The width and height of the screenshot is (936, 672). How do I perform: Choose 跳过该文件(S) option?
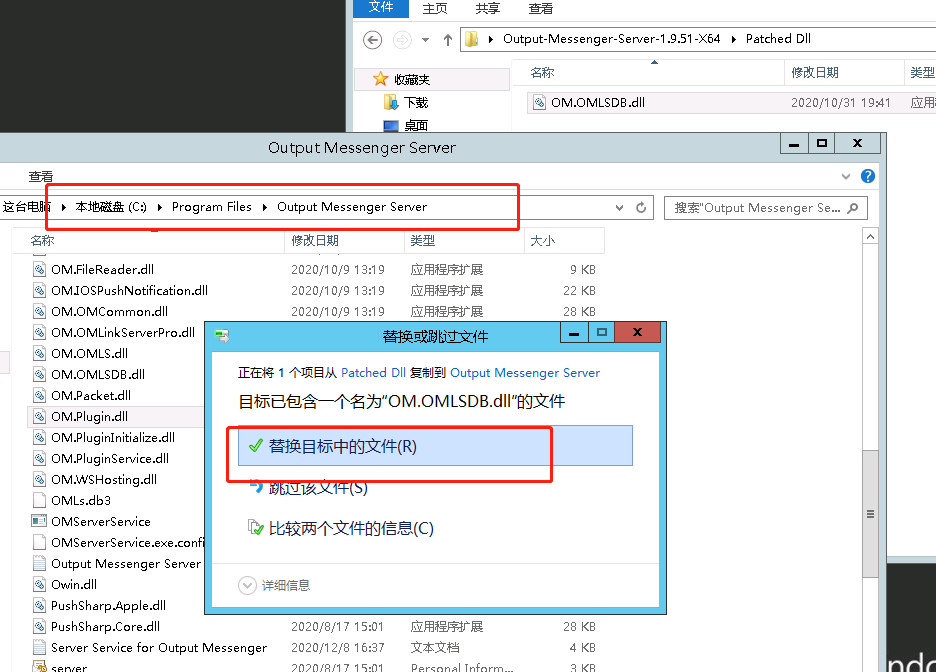coord(317,488)
